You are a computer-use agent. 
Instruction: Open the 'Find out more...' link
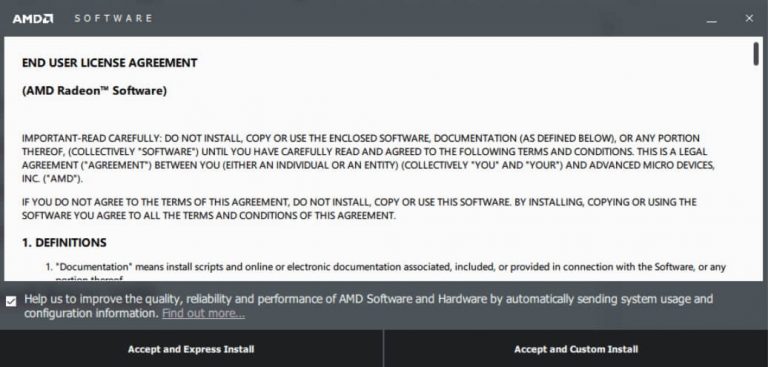tap(203, 313)
